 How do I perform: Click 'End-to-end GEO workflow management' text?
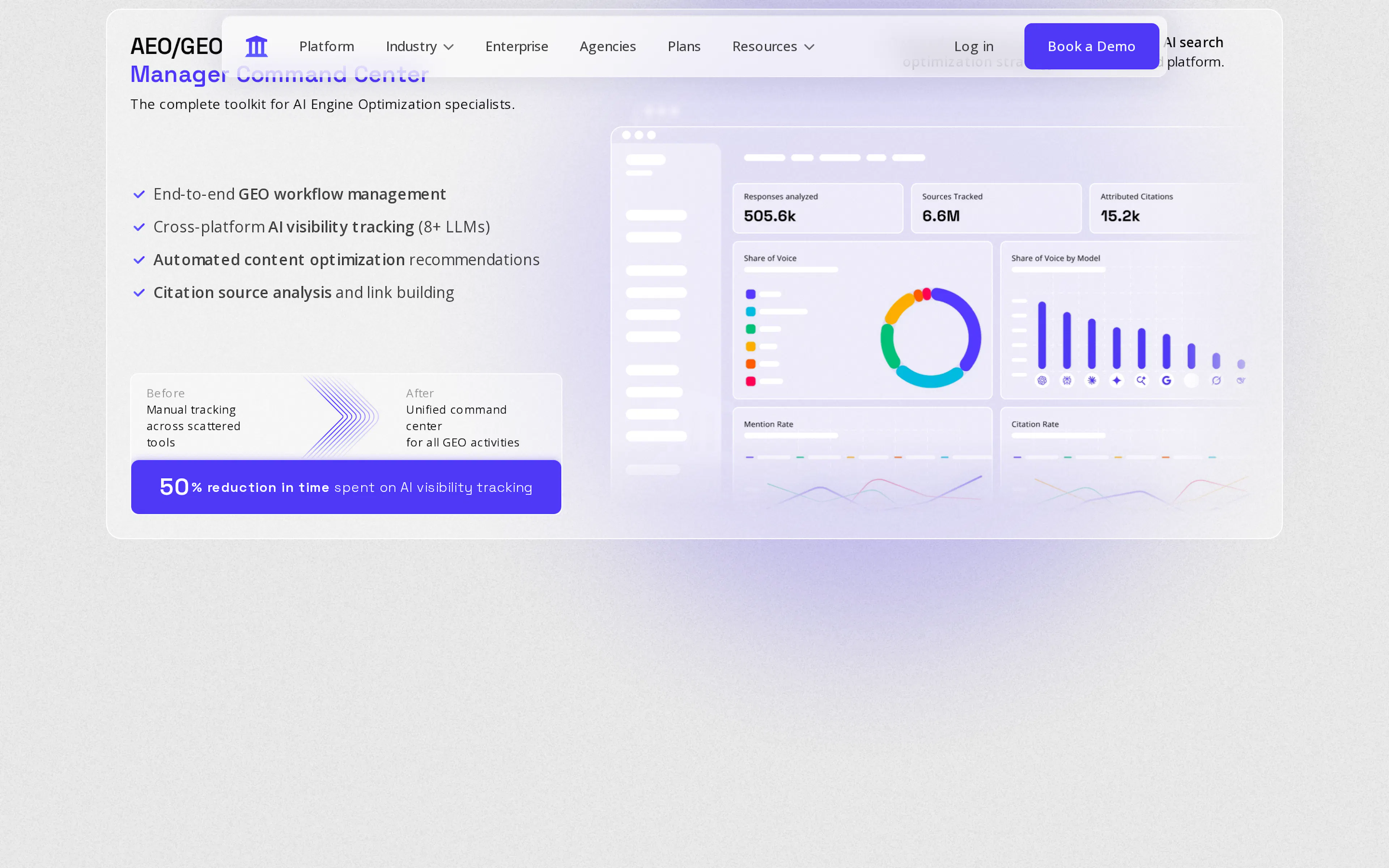pyautogui.click(x=300, y=195)
